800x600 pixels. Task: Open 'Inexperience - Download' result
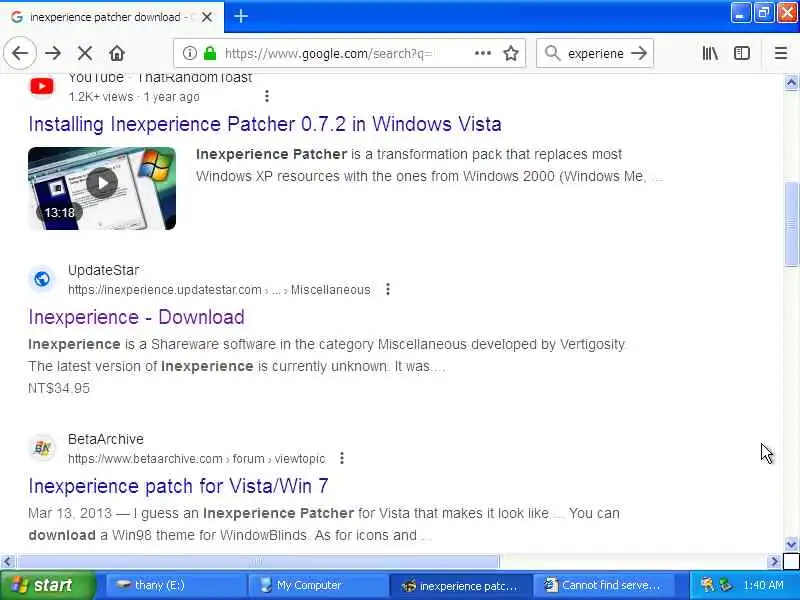click(136, 317)
